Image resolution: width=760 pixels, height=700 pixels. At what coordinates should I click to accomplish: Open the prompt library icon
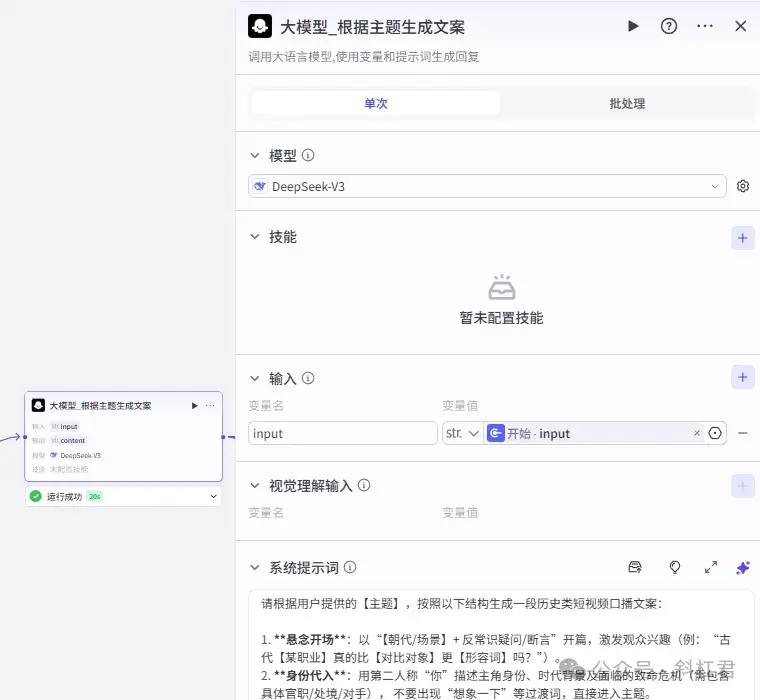tap(635, 567)
